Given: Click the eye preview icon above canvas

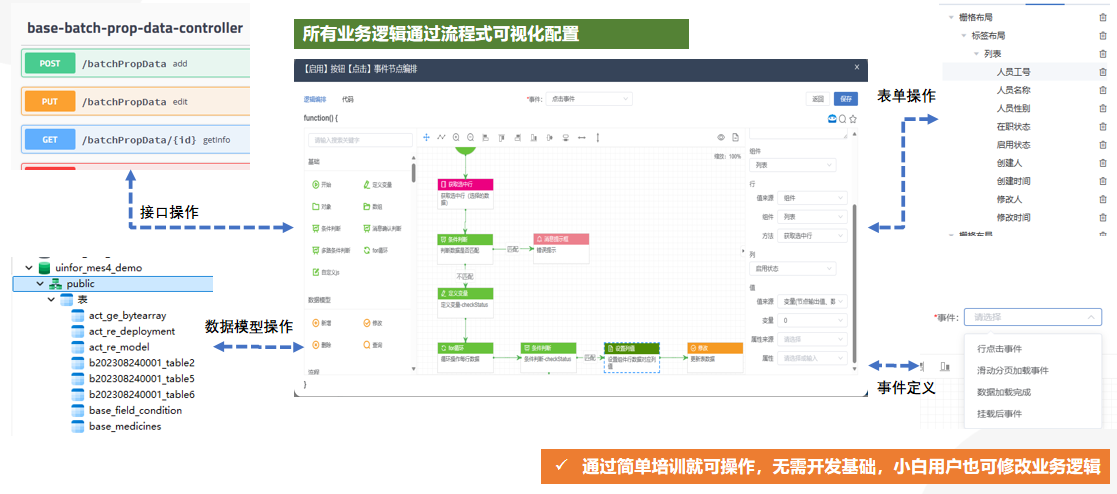Looking at the screenshot, I should [x=720, y=138].
